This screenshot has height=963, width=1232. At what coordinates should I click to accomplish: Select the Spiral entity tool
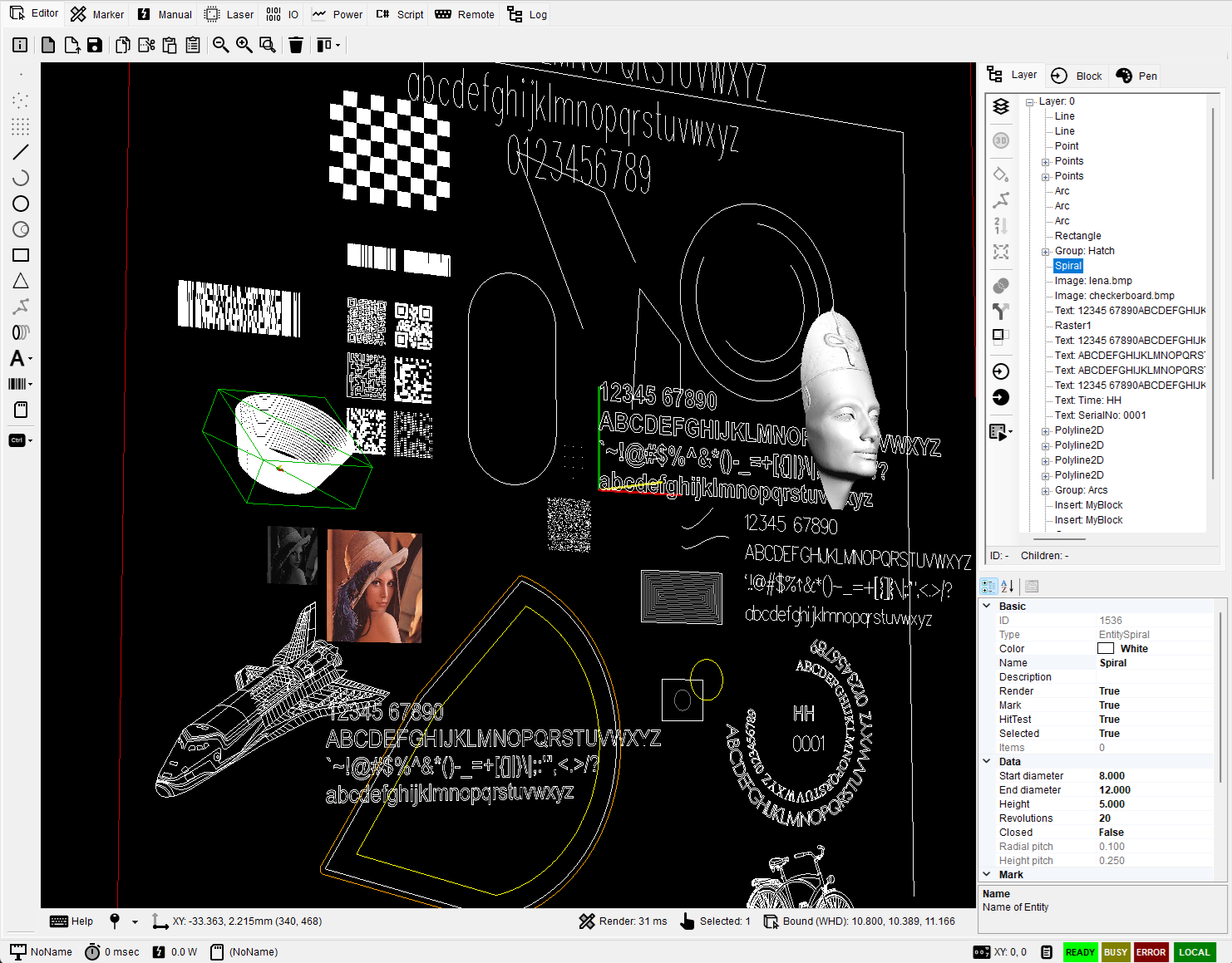21,332
